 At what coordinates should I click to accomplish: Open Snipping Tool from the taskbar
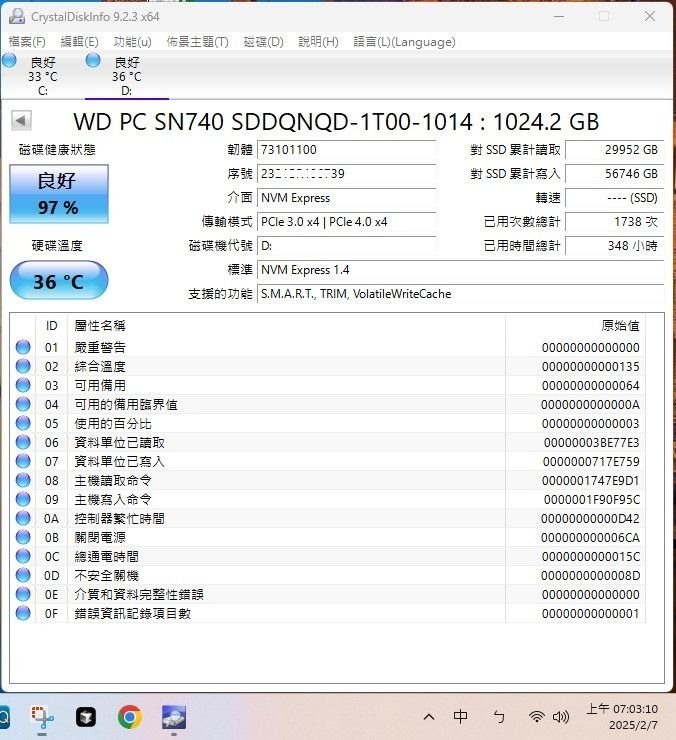[x=42, y=717]
